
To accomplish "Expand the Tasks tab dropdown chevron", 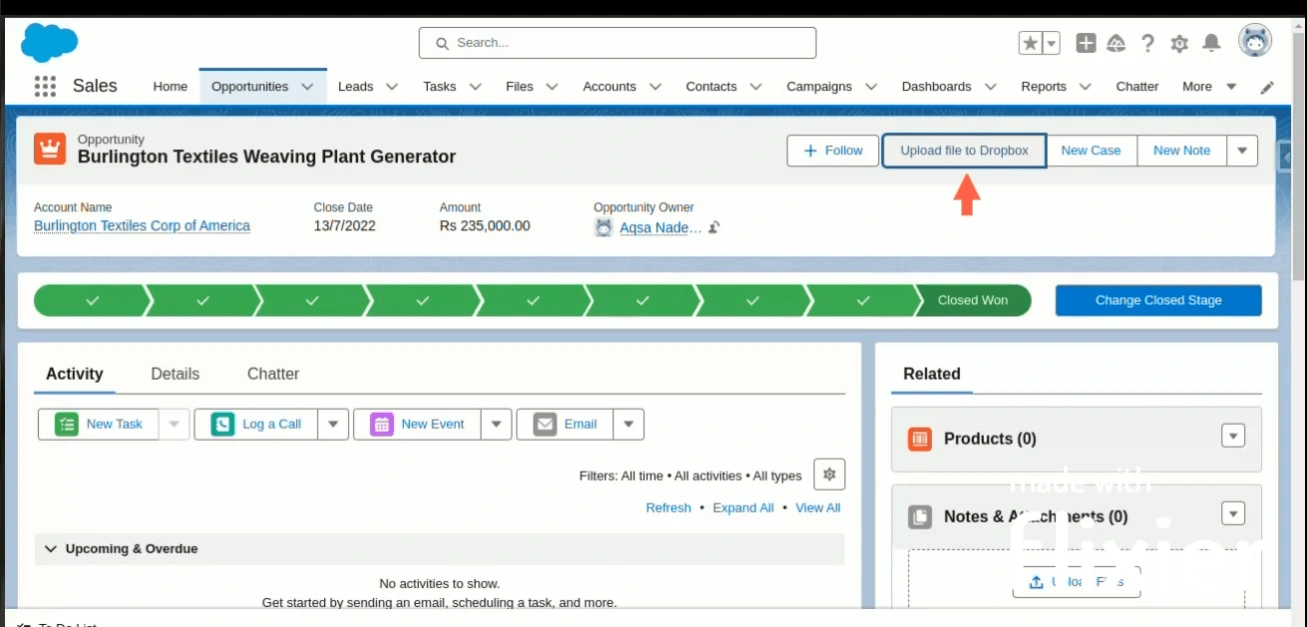I will (475, 87).
